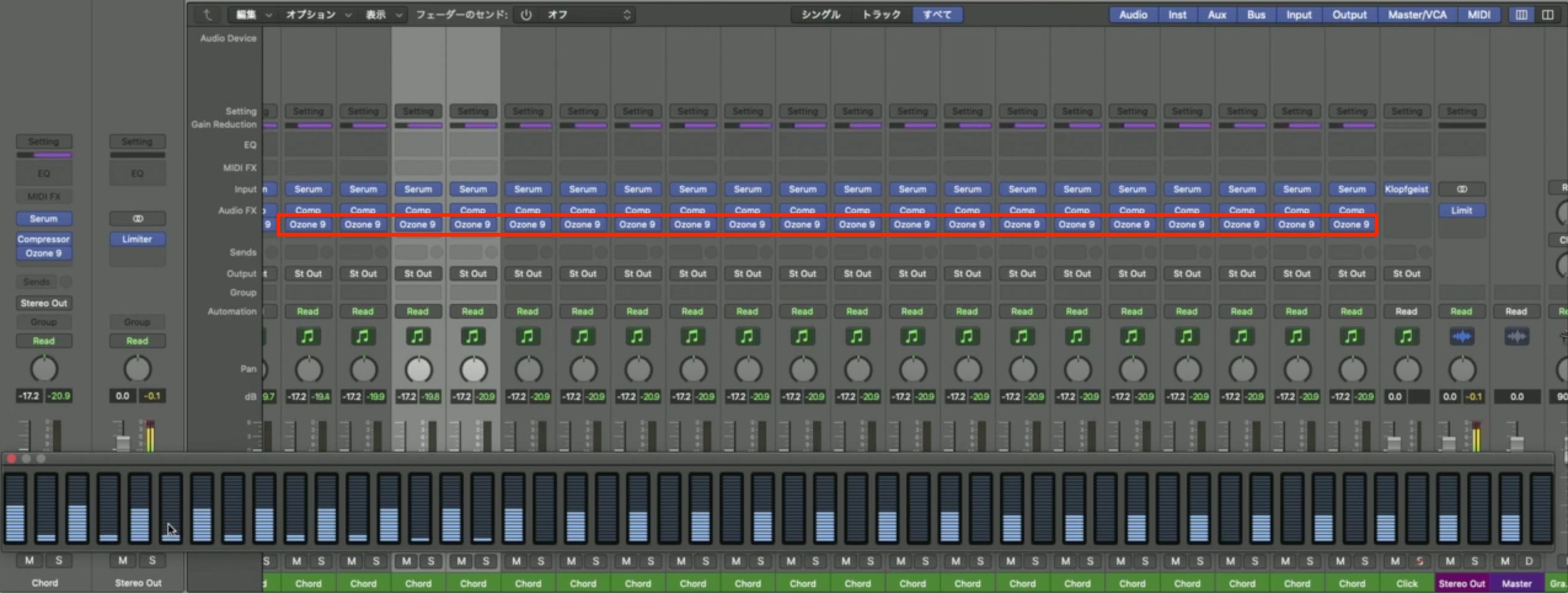
Task: Solo the mixer Stereo Out channel
Action: click(x=1475, y=561)
